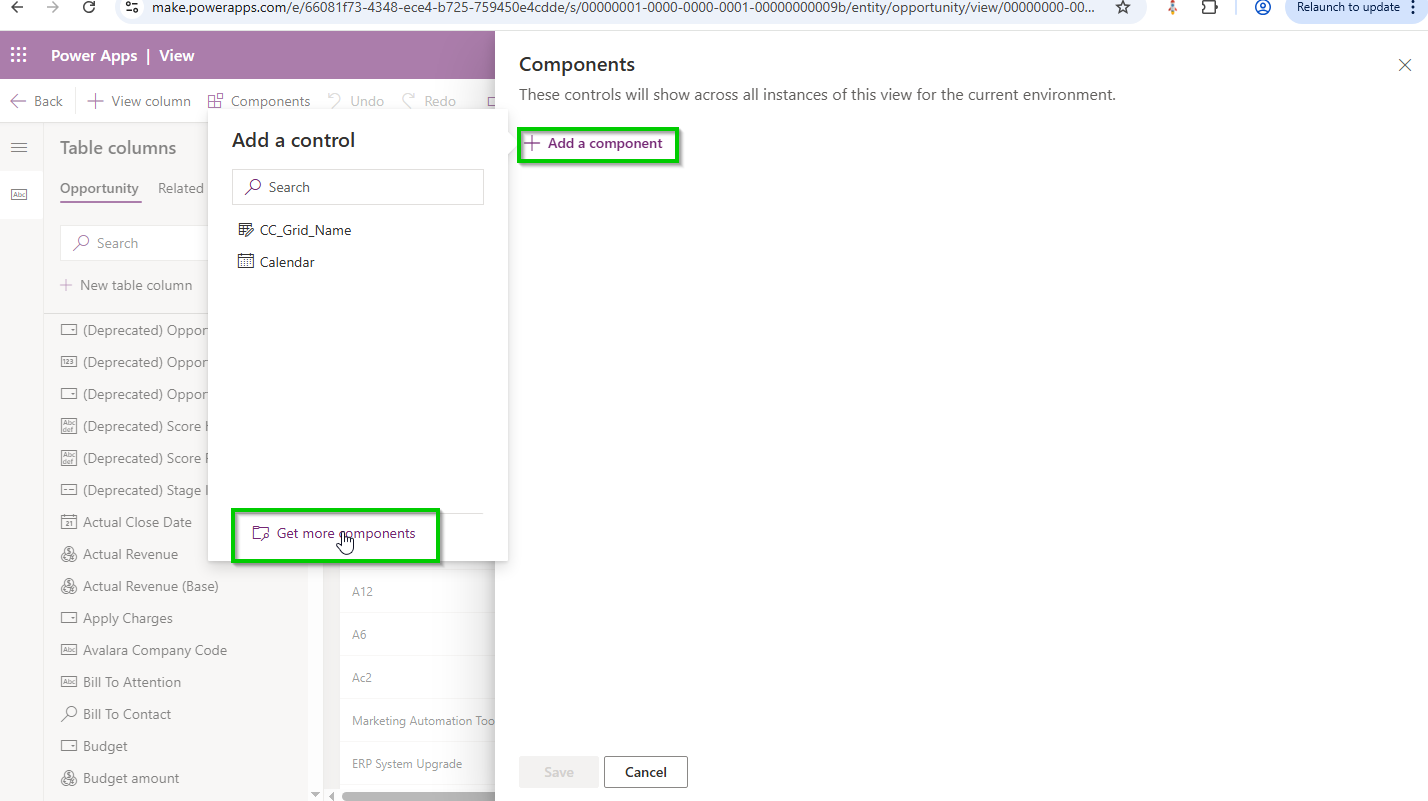This screenshot has height=801, width=1428.
Task: Click Get more components link
Action: (345, 534)
